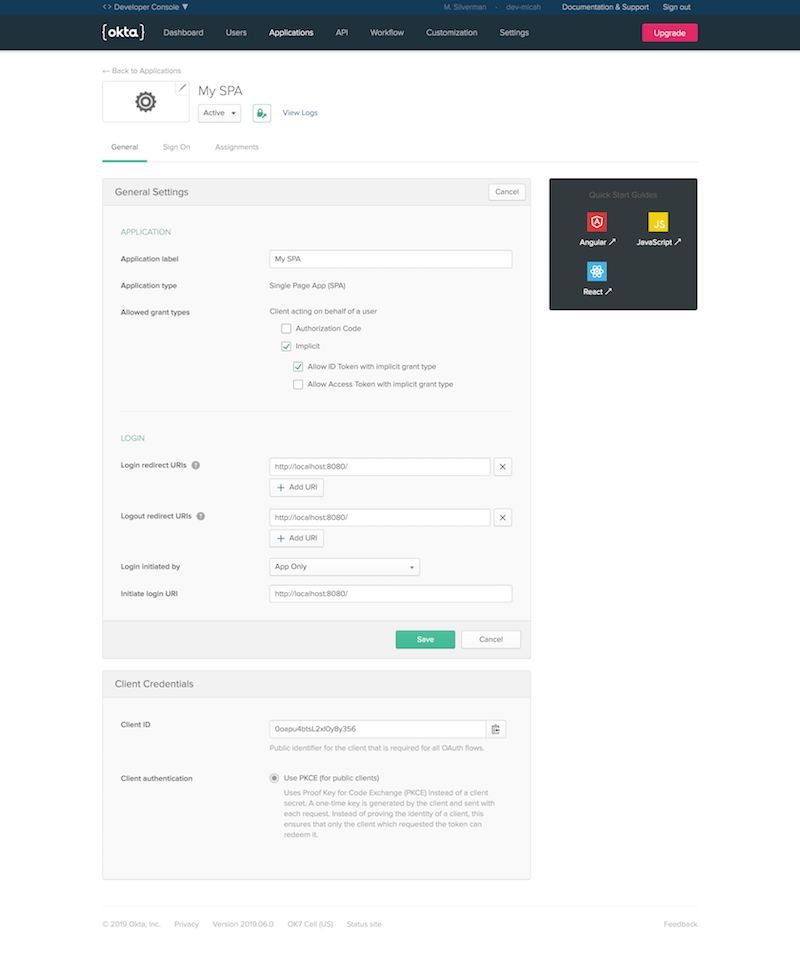Click the Application label input field
The height and width of the screenshot is (960, 800).
pos(390,259)
